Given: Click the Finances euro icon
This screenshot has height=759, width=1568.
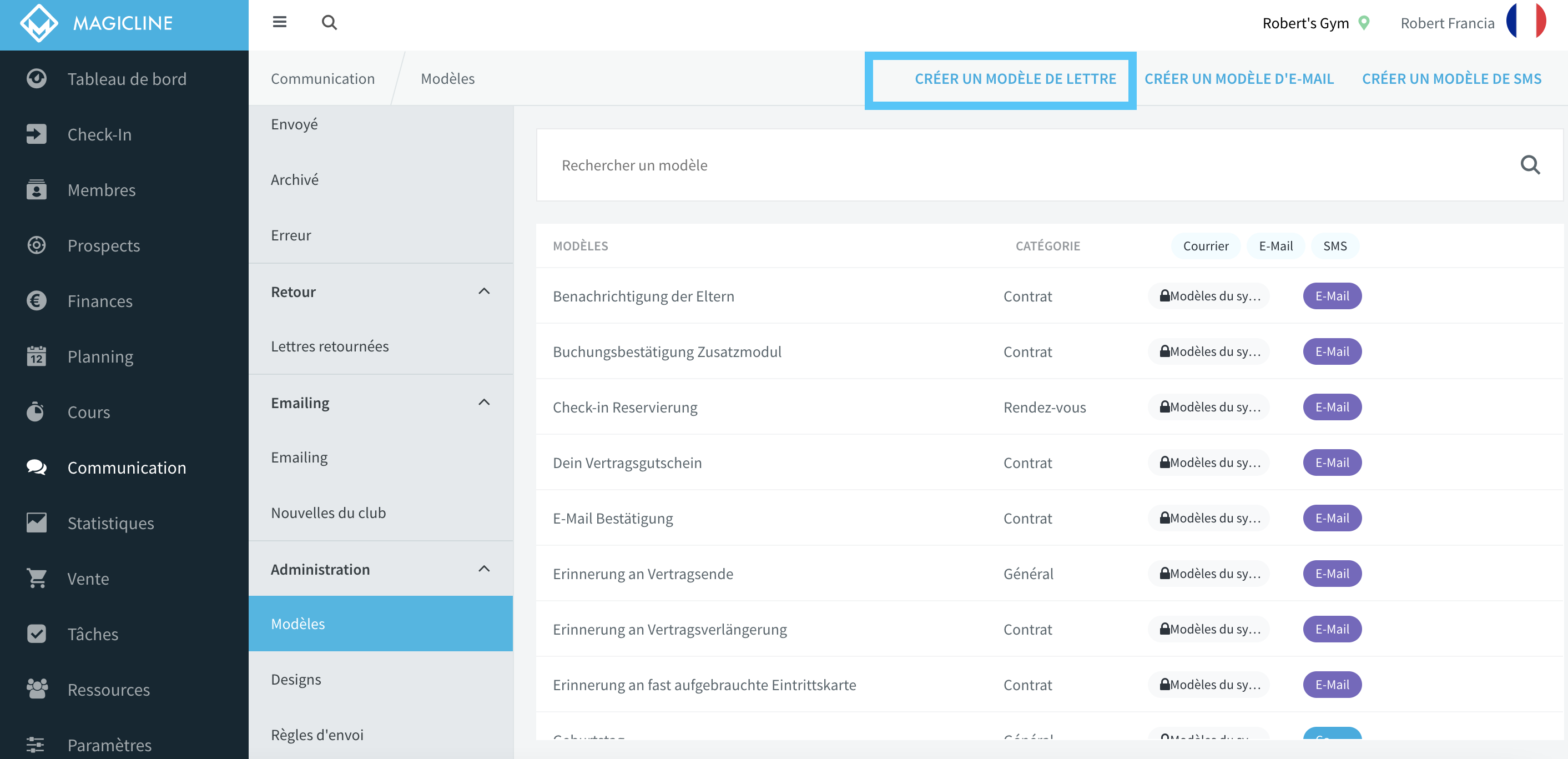Looking at the screenshot, I should coord(37,301).
